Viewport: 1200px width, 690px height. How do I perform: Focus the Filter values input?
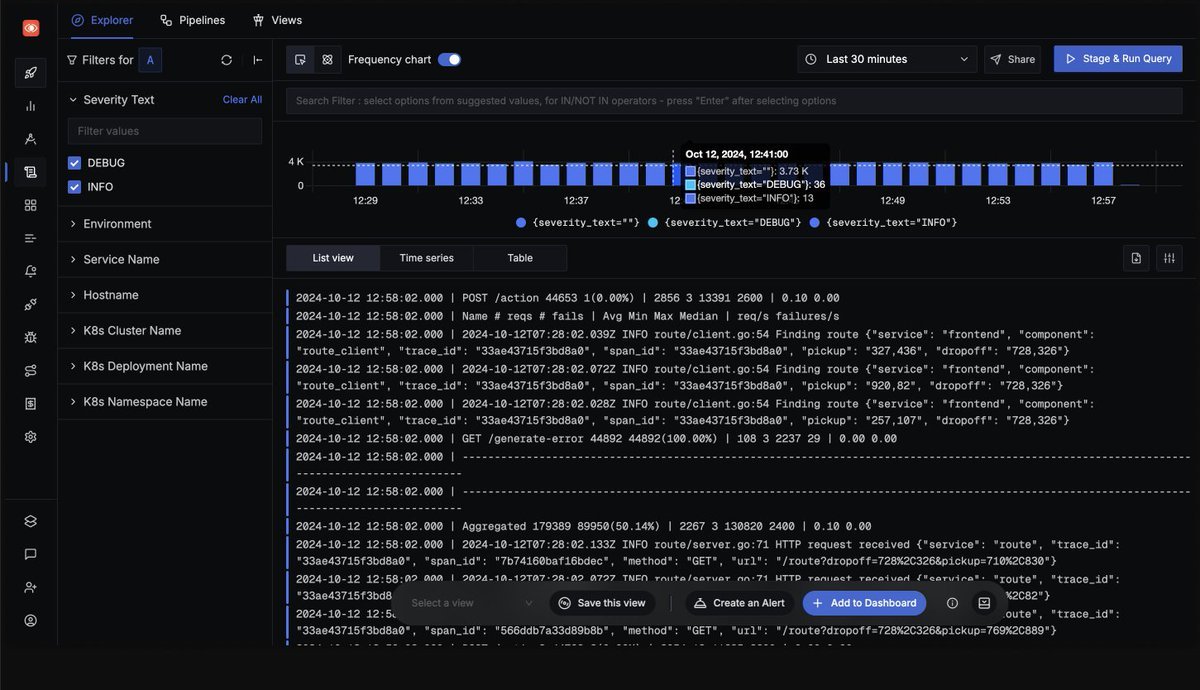(x=165, y=131)
